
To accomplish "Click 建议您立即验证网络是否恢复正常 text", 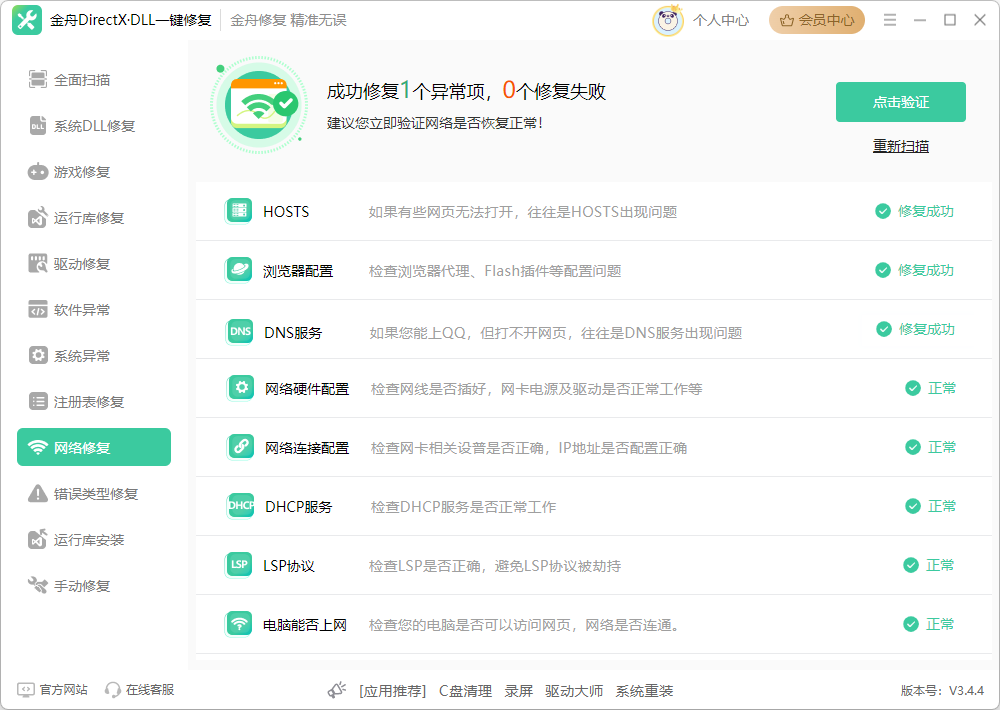I will click(x=435, y=123).
